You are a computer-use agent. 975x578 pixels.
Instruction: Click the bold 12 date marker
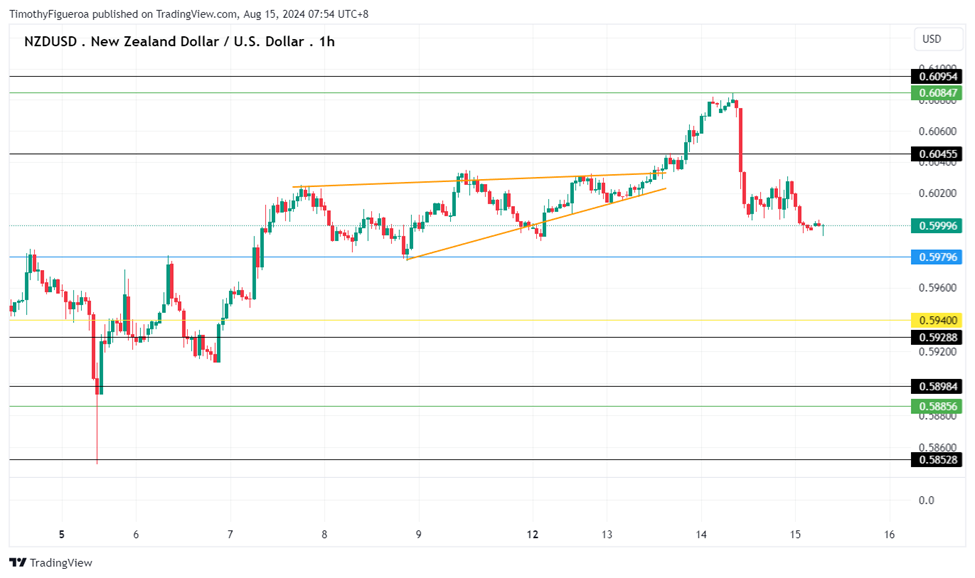(x=533, y=535)
